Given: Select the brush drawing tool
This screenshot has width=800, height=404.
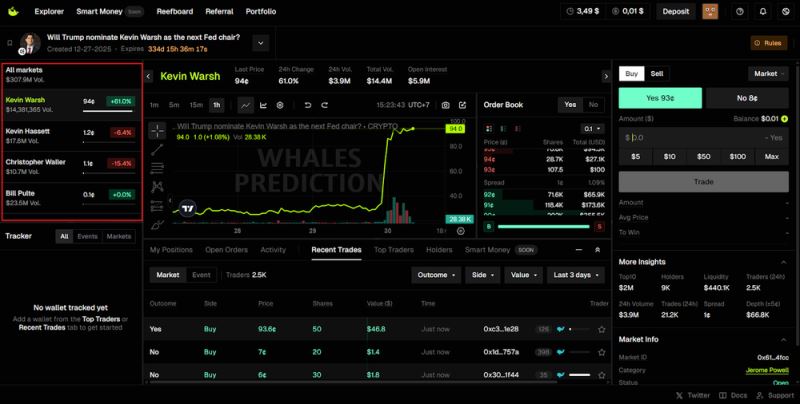Looking at the screenshot, I should tap(157, 224).
